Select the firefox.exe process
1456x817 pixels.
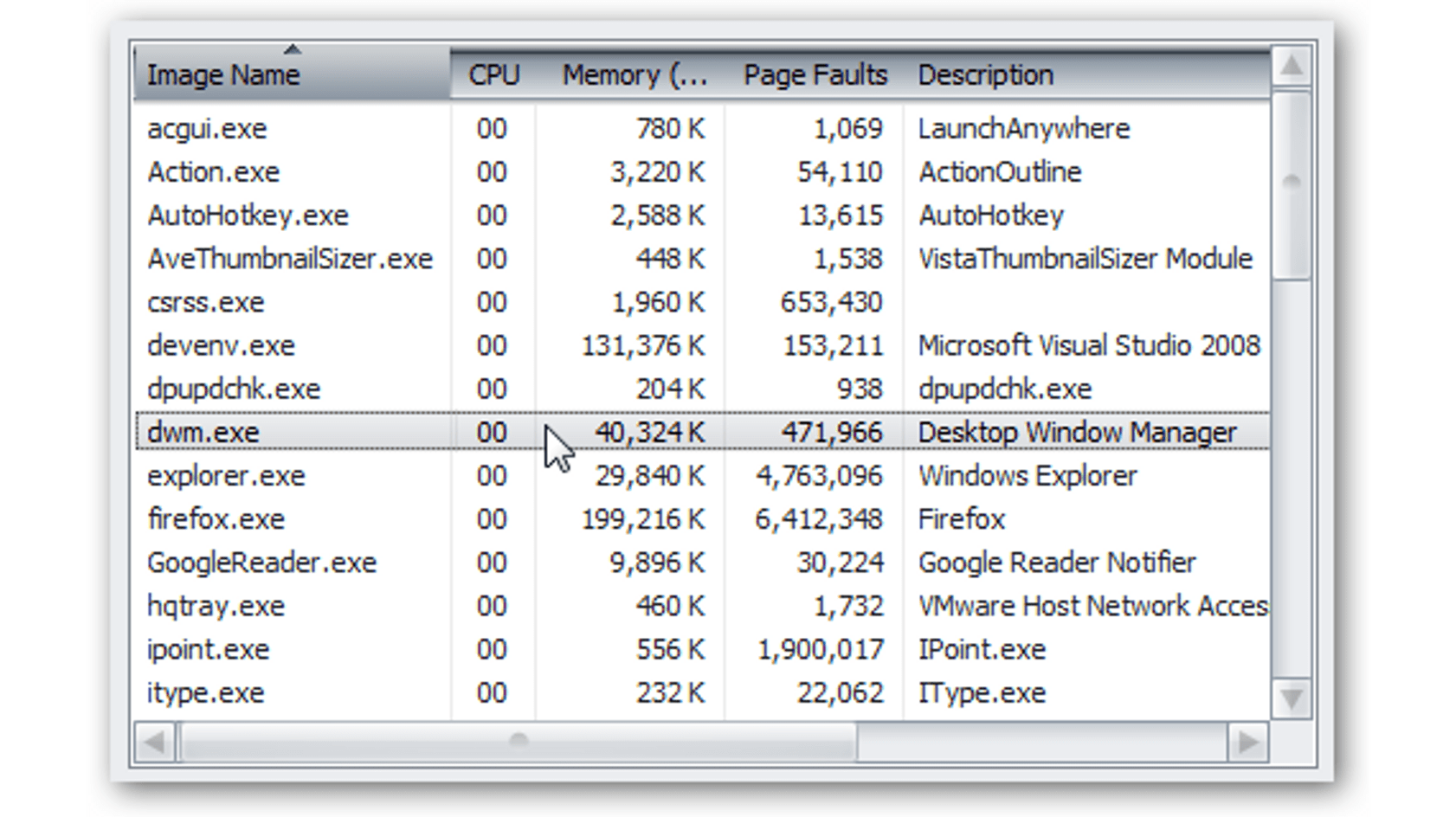[216, 518]
